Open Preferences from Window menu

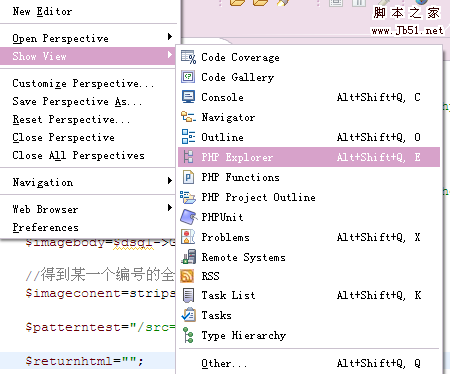[x=88, y=227]
